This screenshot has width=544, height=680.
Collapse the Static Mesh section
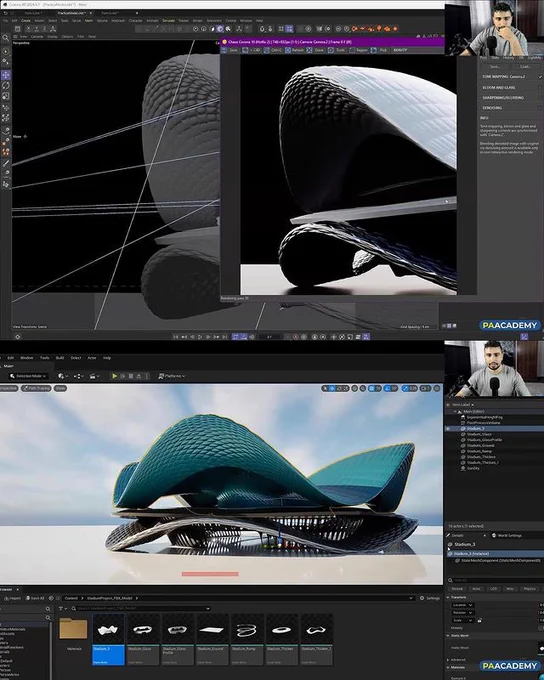point(449,636)
